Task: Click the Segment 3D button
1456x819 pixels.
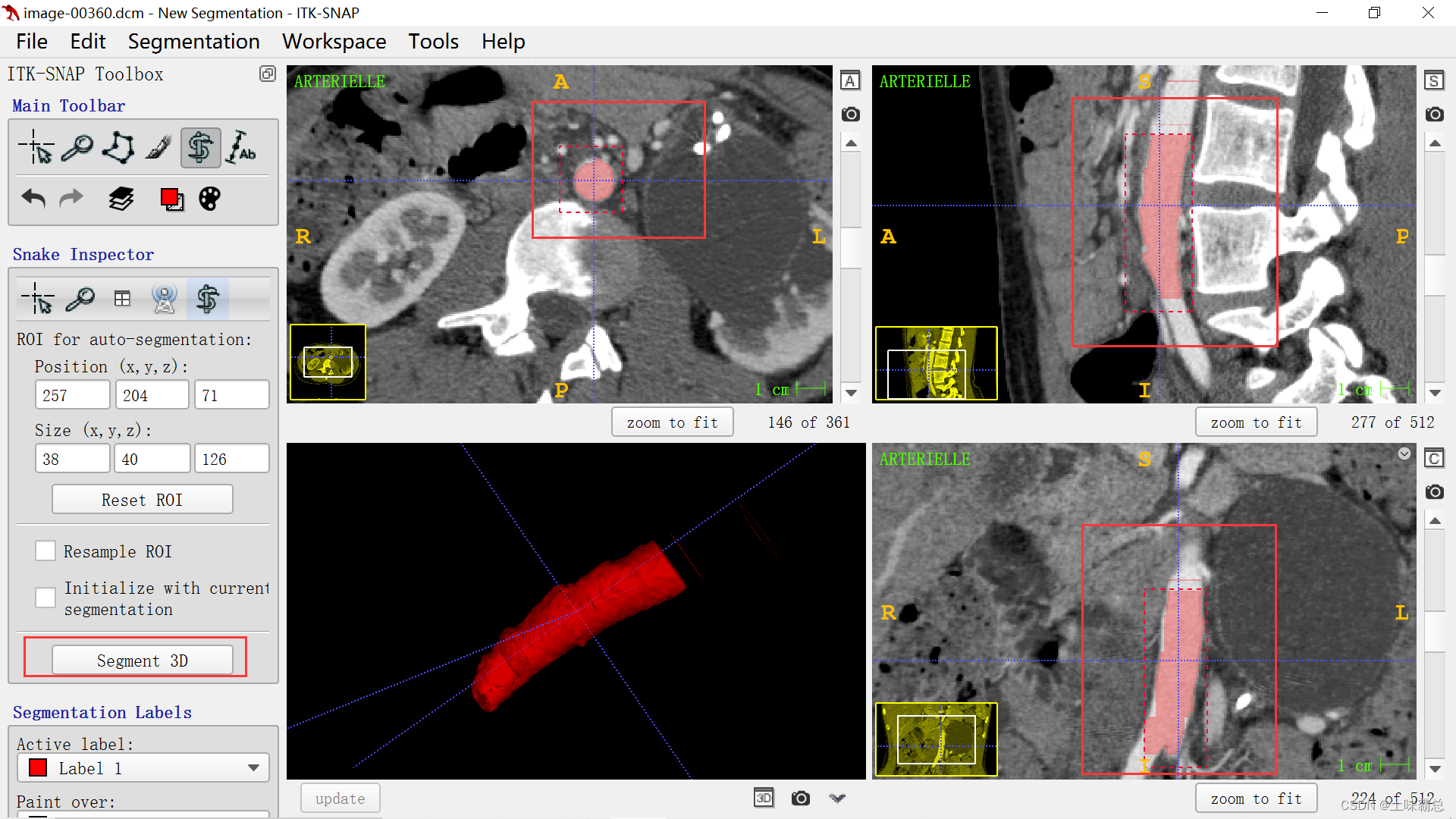Action: (x=143, y=661)
